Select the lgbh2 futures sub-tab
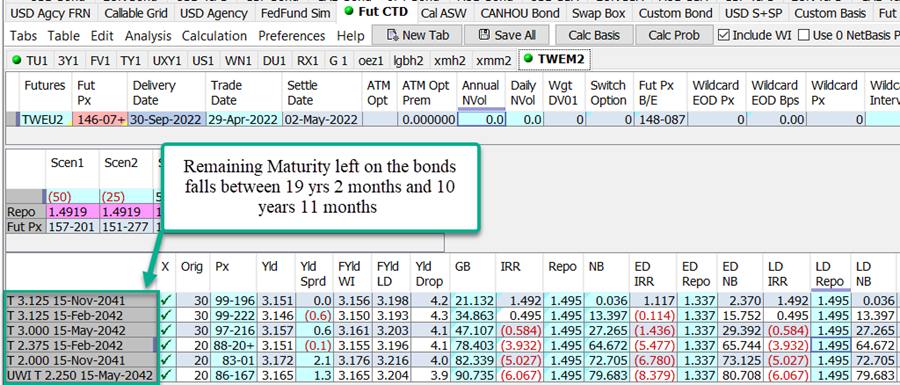 [x=409, y=60]
